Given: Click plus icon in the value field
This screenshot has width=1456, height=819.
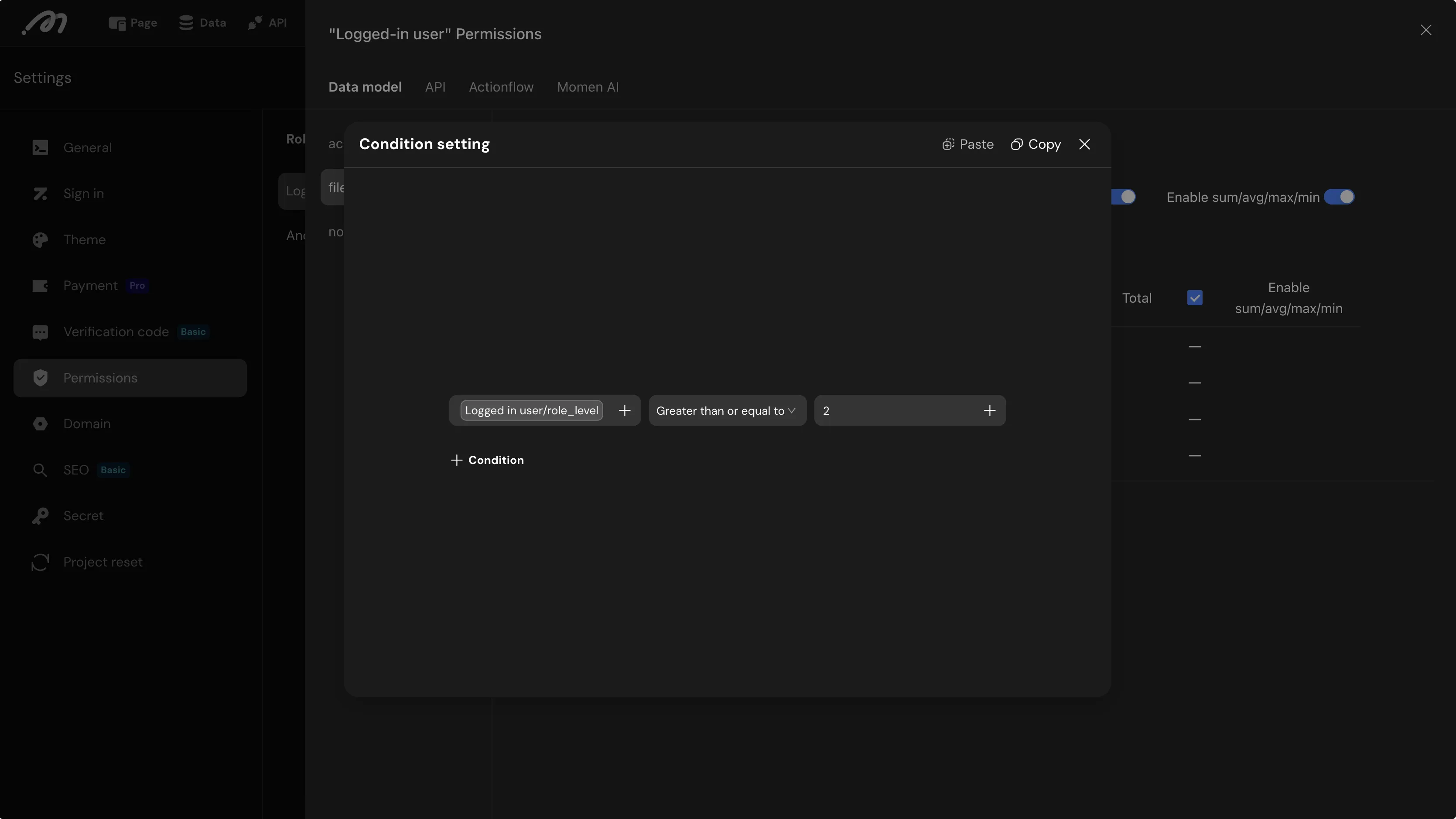Looking at the screenshot, I should click(x=990, y=411).
